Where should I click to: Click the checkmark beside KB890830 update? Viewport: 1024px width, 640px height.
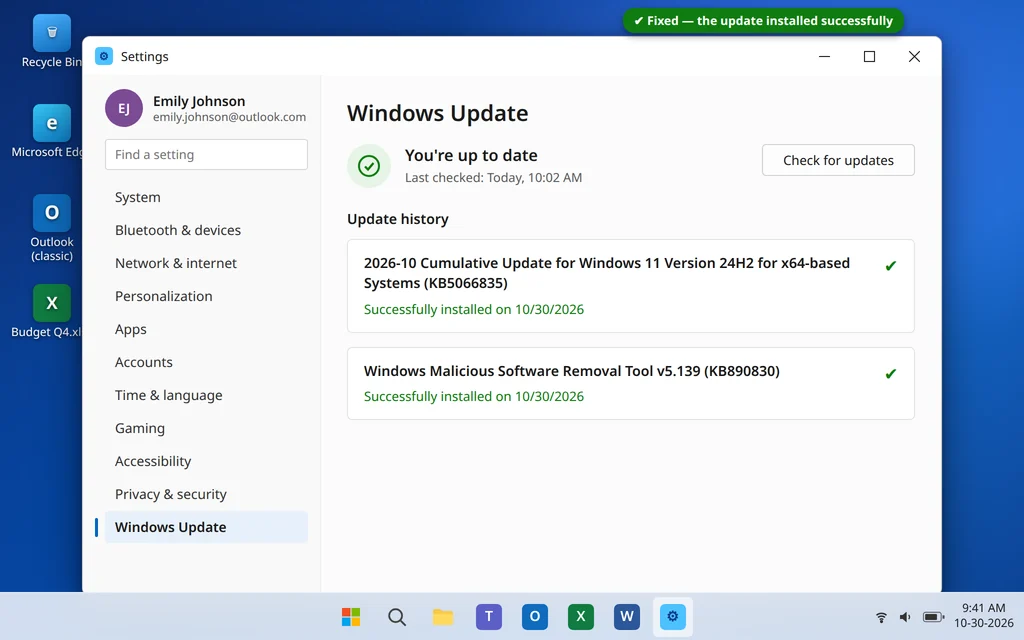tap(890, 374)
